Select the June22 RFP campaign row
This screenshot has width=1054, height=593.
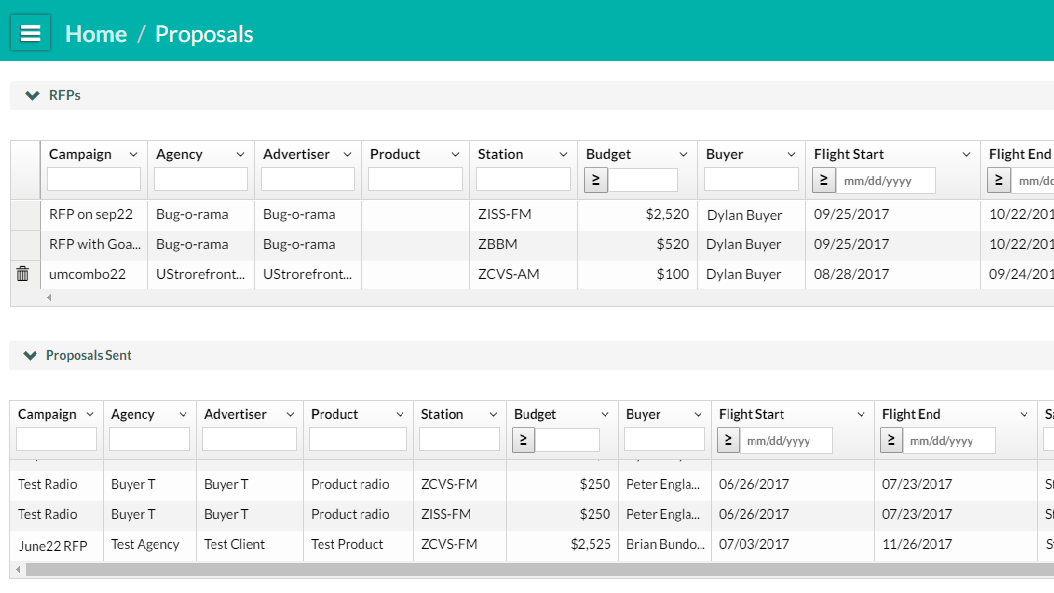53,545
